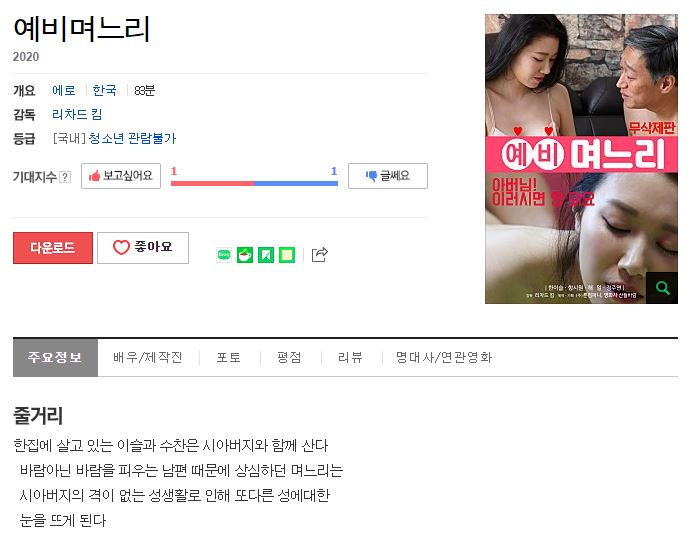The height and width of the screenshot is (550, 693).
Task: Click the director link 리차드 킴
Action: pos(77,115)
